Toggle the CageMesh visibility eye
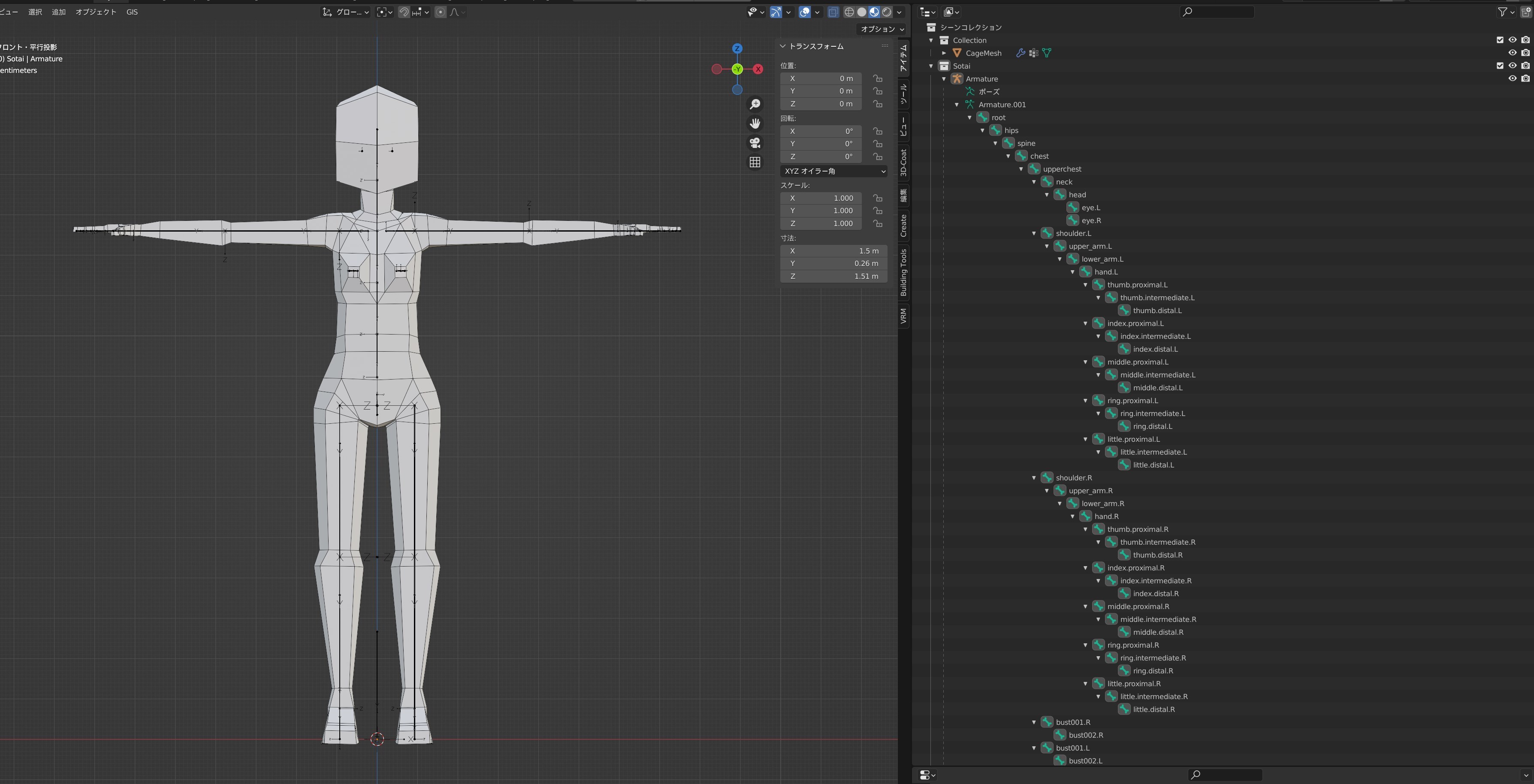Screen dimensions: 1534x784 click(x=1512, y=52)
